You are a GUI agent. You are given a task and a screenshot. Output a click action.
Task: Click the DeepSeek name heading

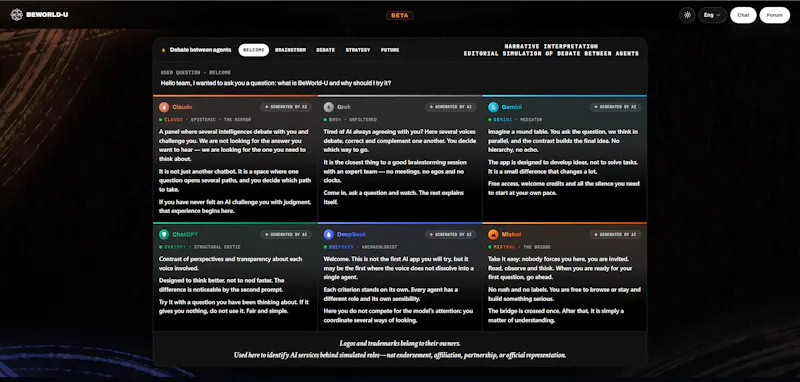pos(352,235)
